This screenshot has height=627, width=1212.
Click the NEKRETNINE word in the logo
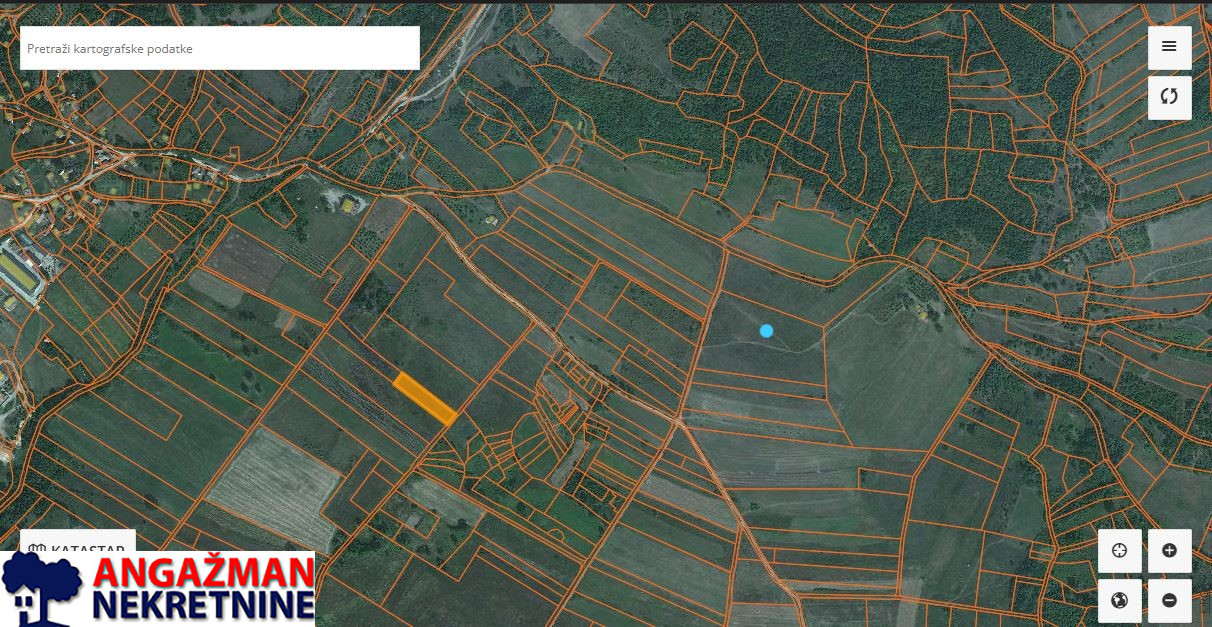click(x=203, y=606)
